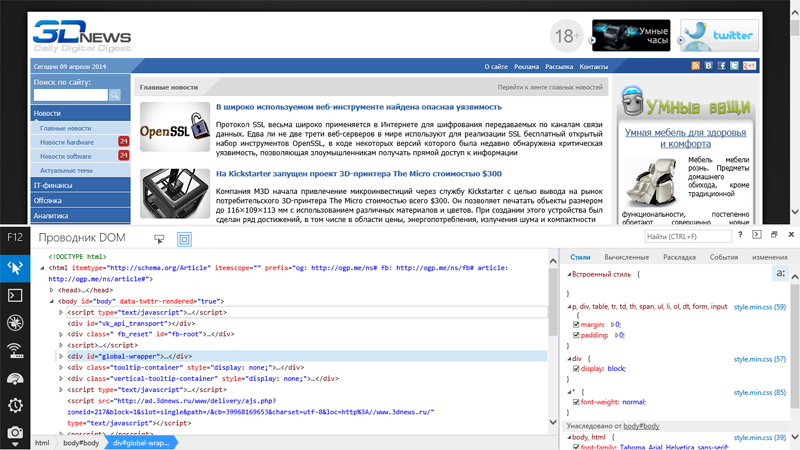Click the site search input field
The height and width of the screenshot is (450, 800).
click(70, 95)
